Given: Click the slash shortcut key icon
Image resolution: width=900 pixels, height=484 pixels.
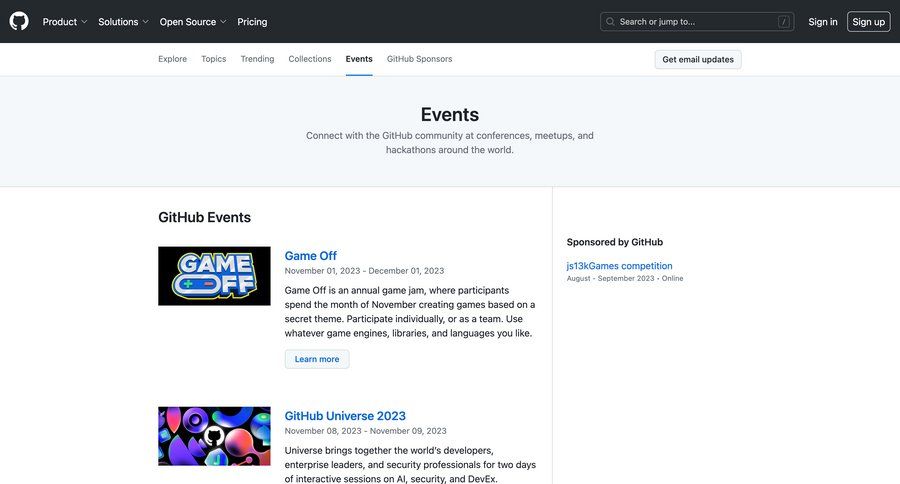Looking at the screenshot, I should point(783,22).
